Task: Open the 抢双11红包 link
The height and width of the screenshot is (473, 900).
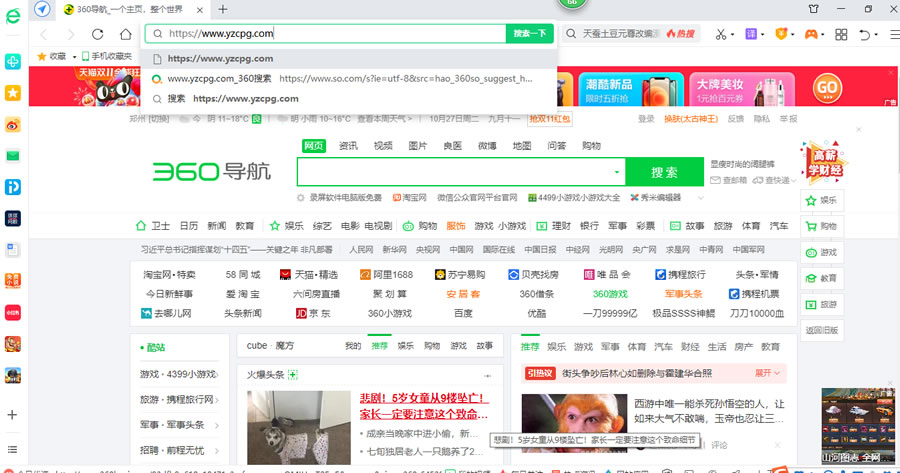Action: (550, 119)
